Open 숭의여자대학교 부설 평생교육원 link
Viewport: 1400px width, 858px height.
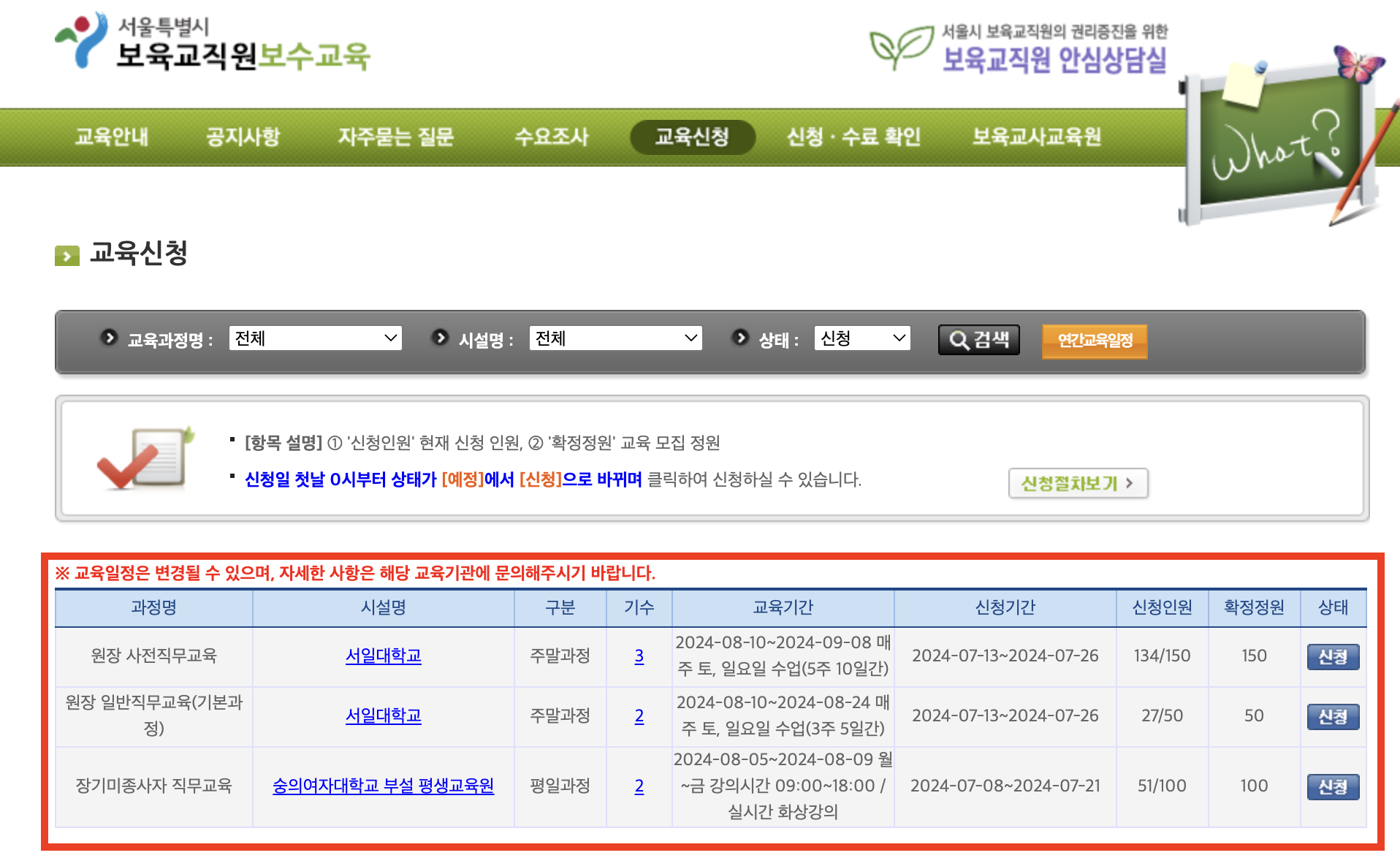[x=383, y=787]
